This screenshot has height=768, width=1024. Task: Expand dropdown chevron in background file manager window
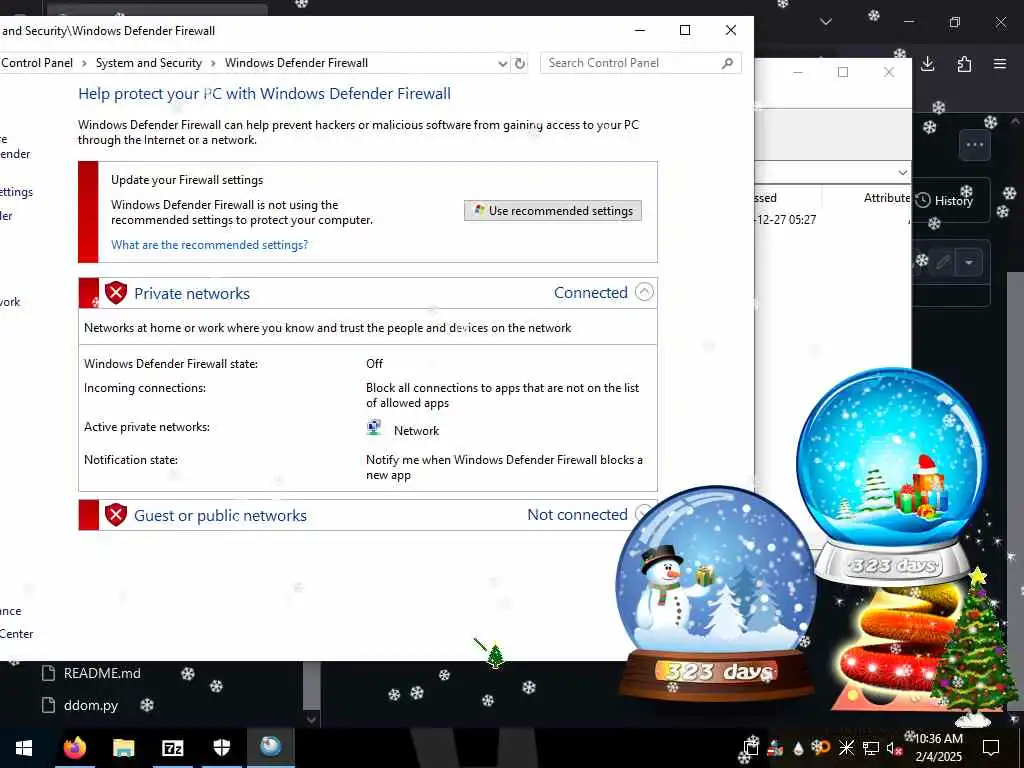click(x=903, y=173)
